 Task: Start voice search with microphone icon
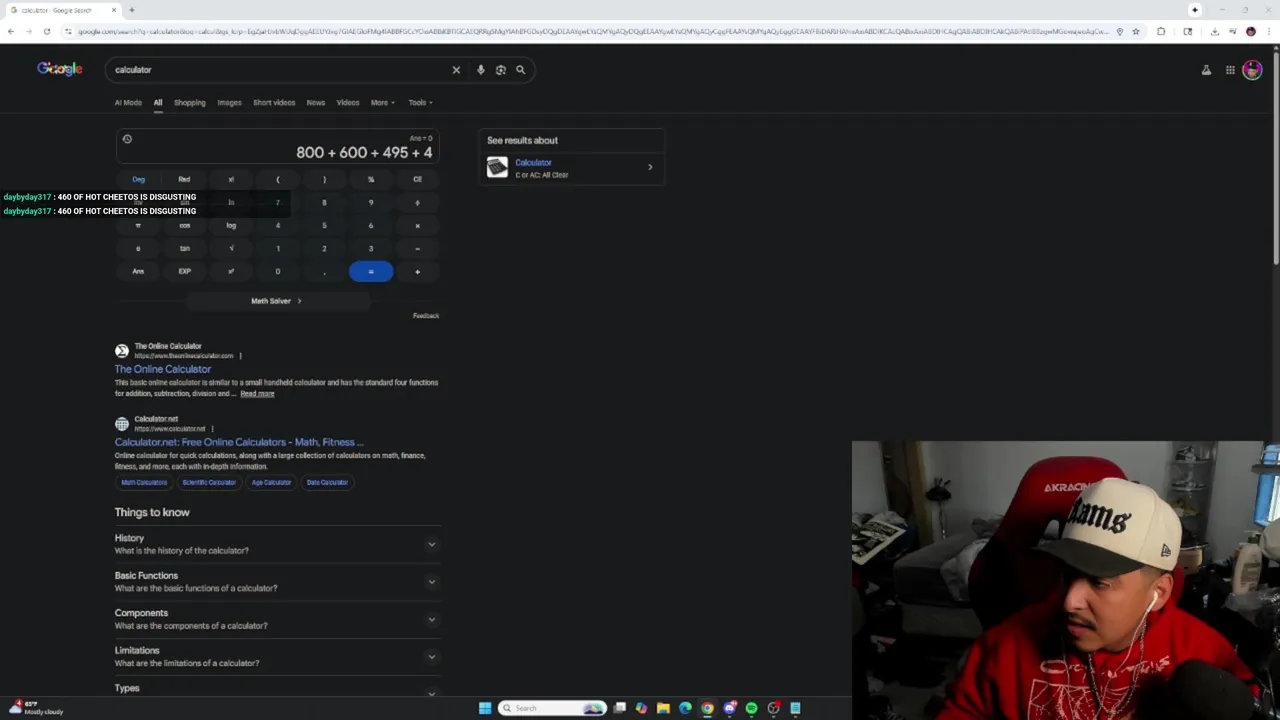[x=480, y=70]
